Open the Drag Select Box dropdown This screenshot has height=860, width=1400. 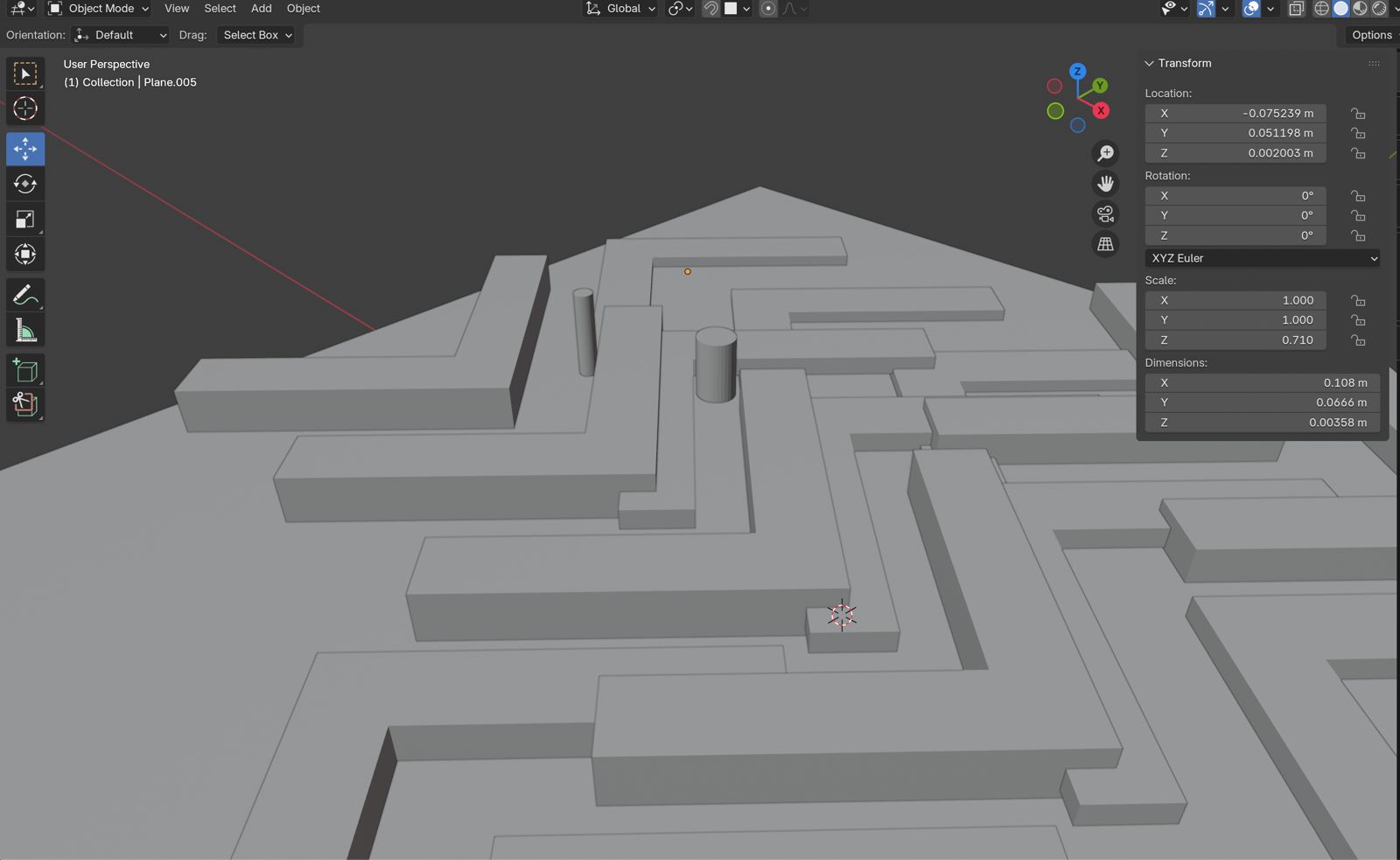(x=256, y=35)
